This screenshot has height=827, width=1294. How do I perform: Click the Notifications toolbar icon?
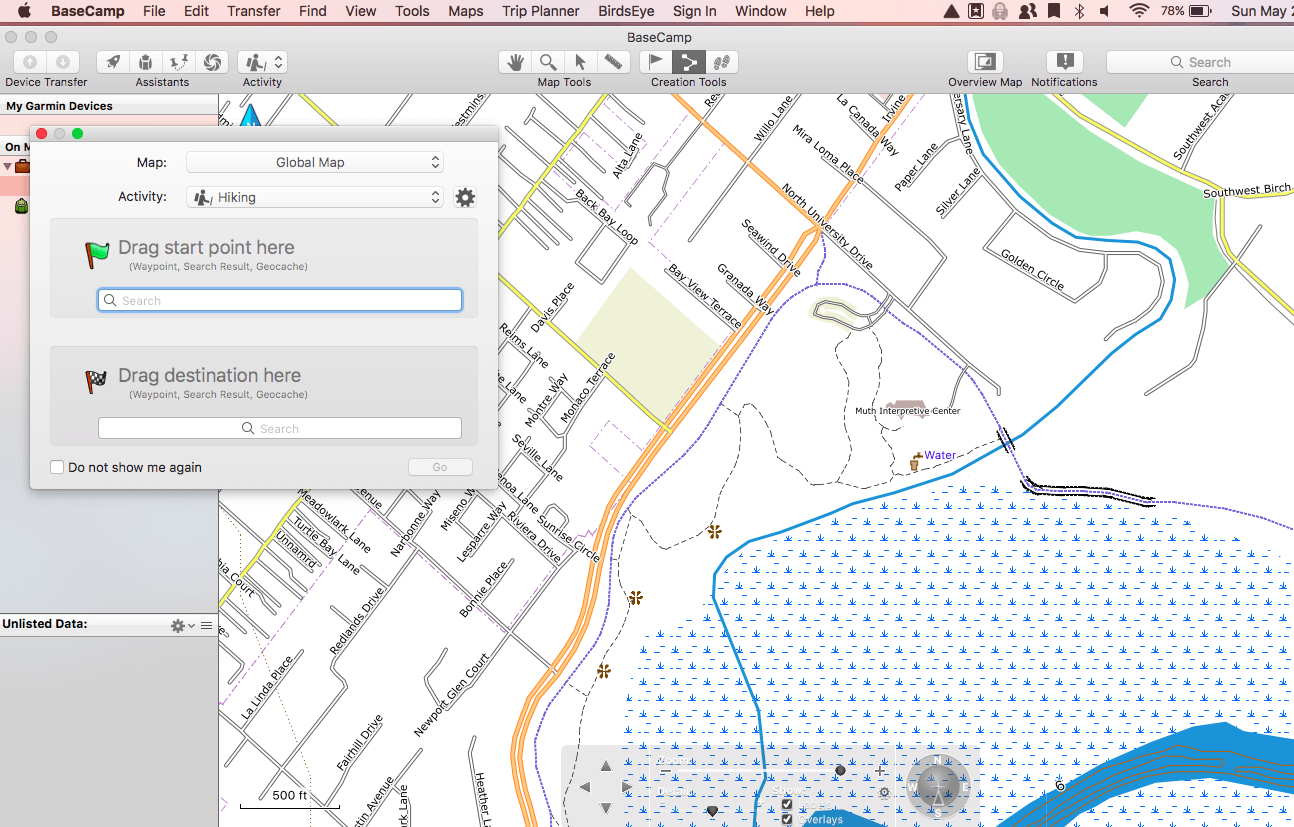coord(1064,62)
